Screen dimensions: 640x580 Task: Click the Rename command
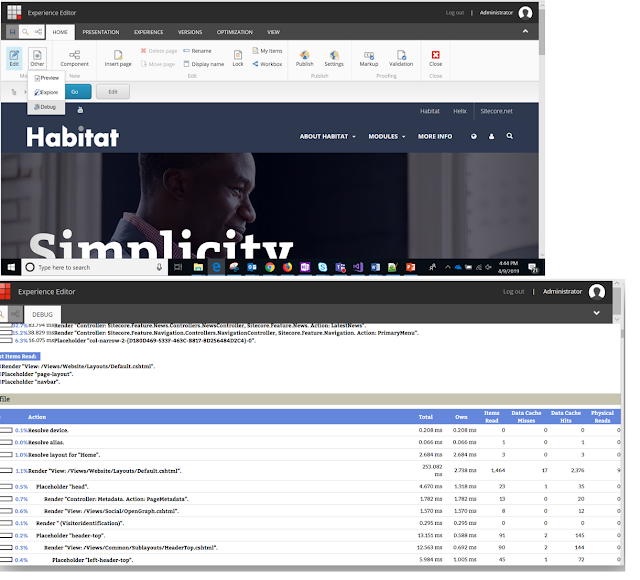198,51
